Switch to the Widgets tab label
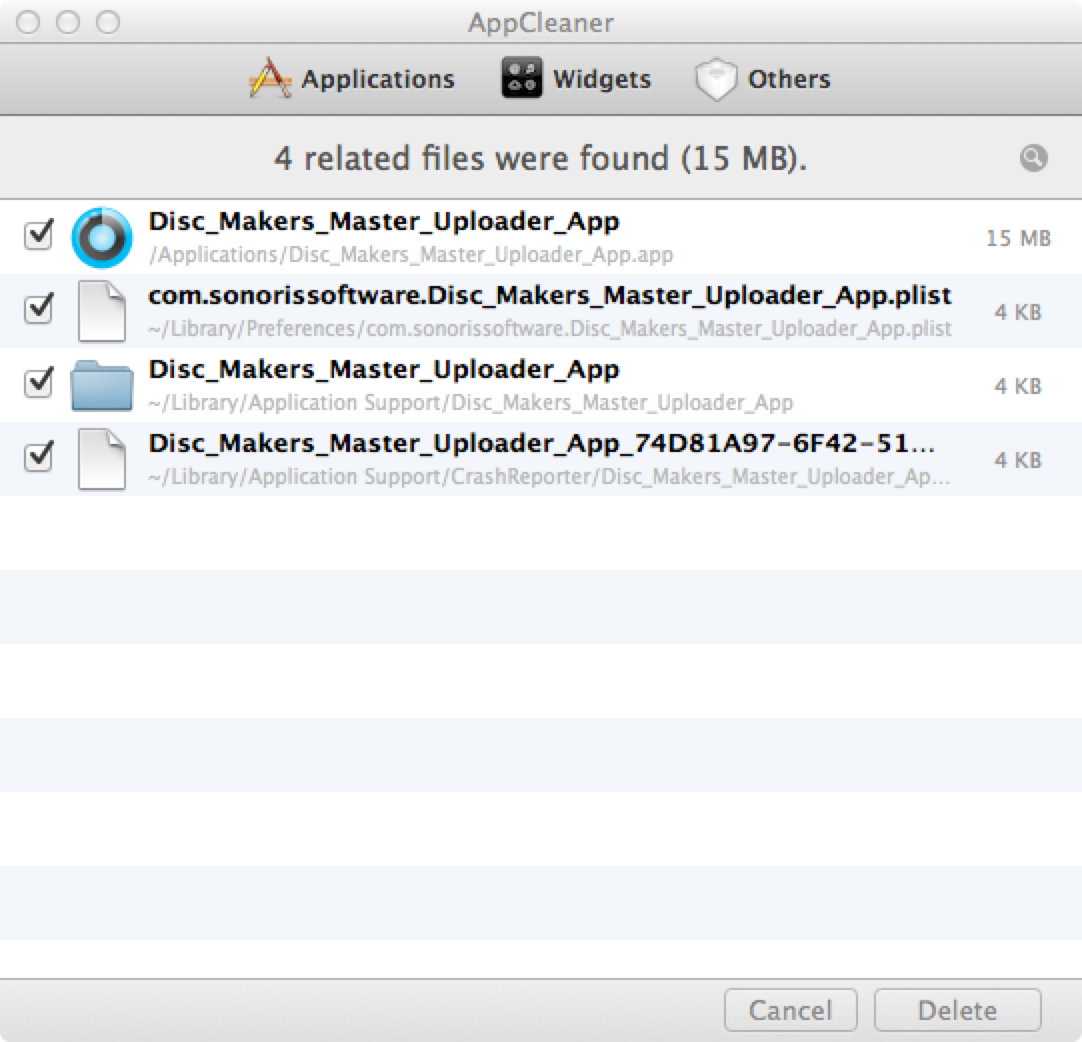The height and width of the screenshot is (1042, 1082). 602,79
